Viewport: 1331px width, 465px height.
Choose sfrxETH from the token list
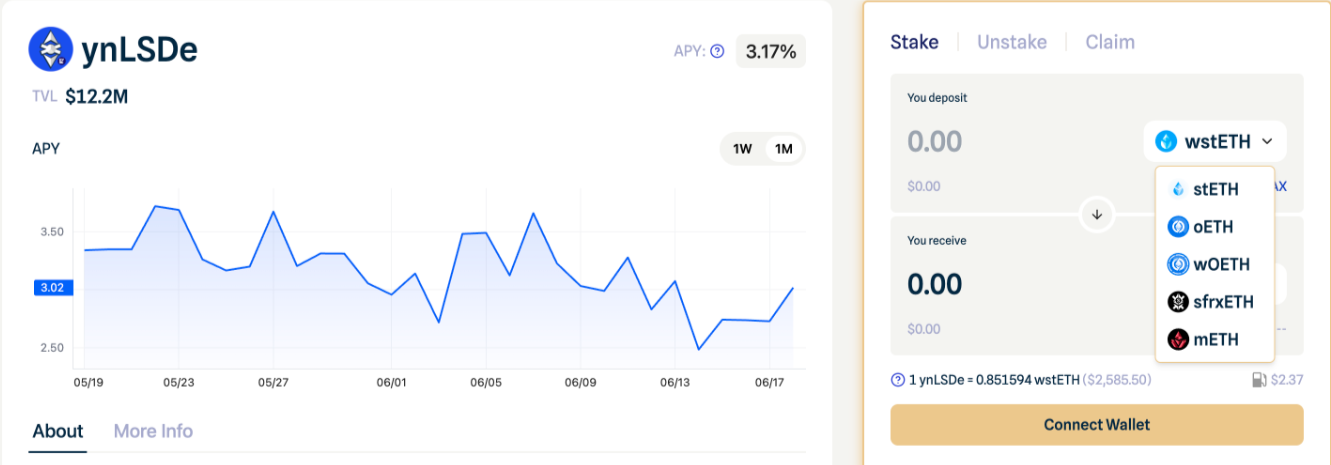pos(1214,302)
